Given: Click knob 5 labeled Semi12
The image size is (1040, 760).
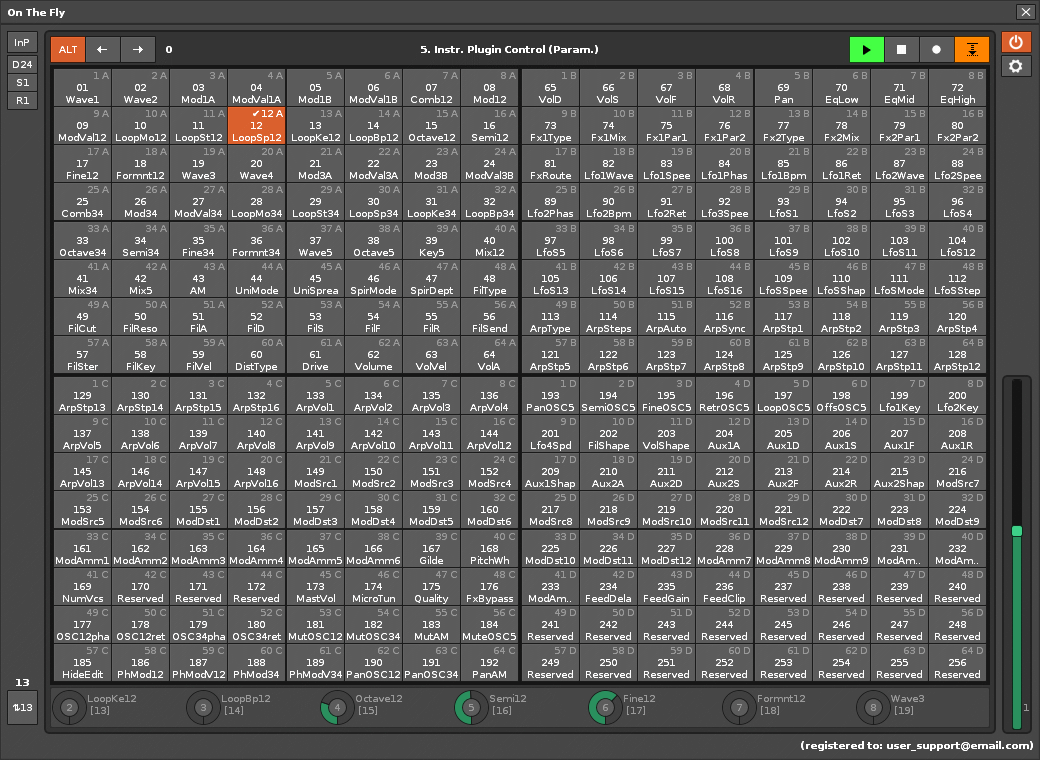Looking at the screenshot, I should (x=470, y=708).
